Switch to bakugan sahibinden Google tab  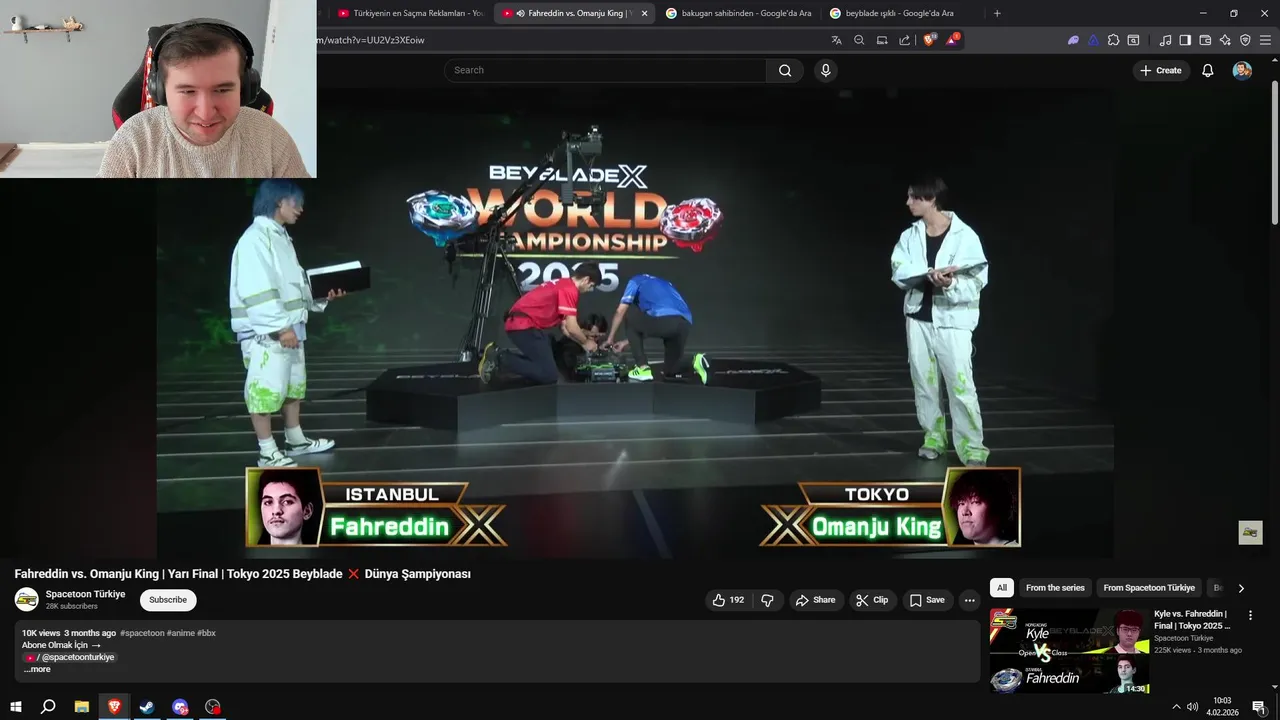pyautogui.click(x=737, y=13)
